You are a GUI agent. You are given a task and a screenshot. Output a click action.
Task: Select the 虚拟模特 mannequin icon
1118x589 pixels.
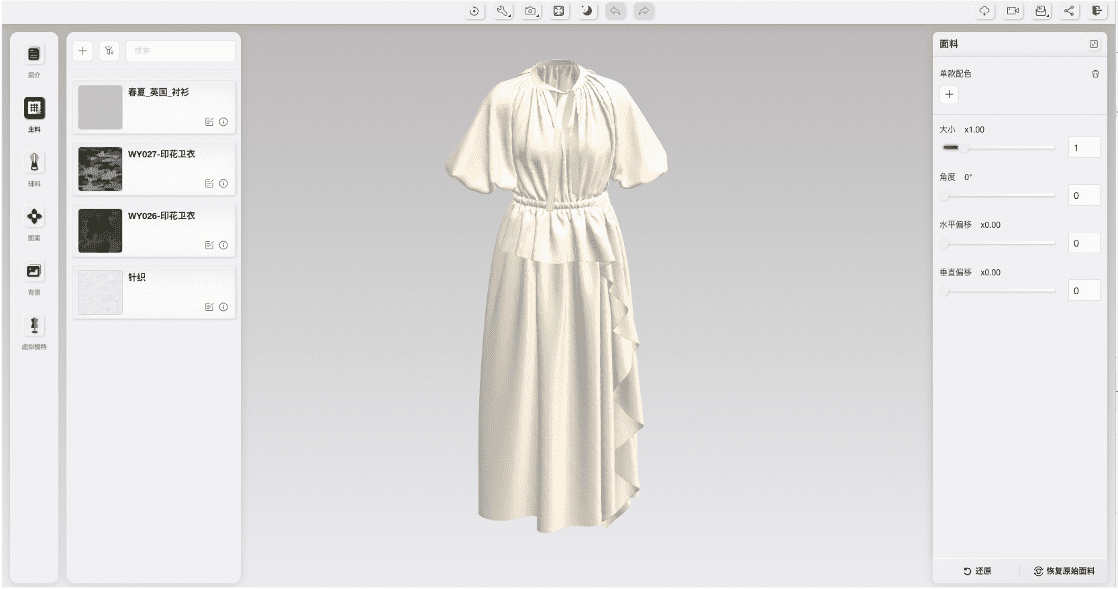(x=34, y=326)
